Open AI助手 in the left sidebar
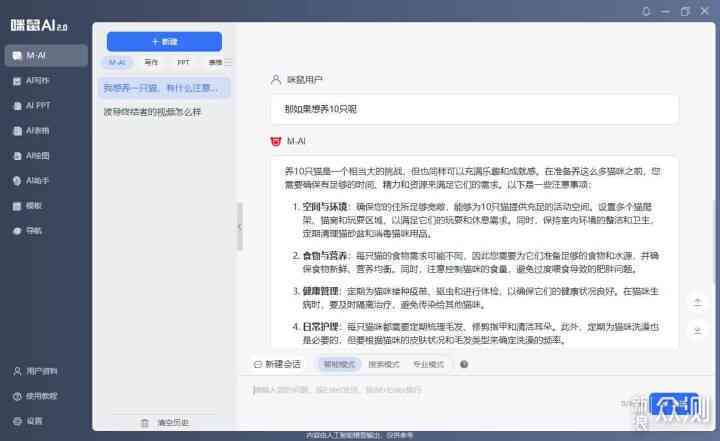Image resolution: width=720 pixels, height=441 pixels. coord(31,181)
